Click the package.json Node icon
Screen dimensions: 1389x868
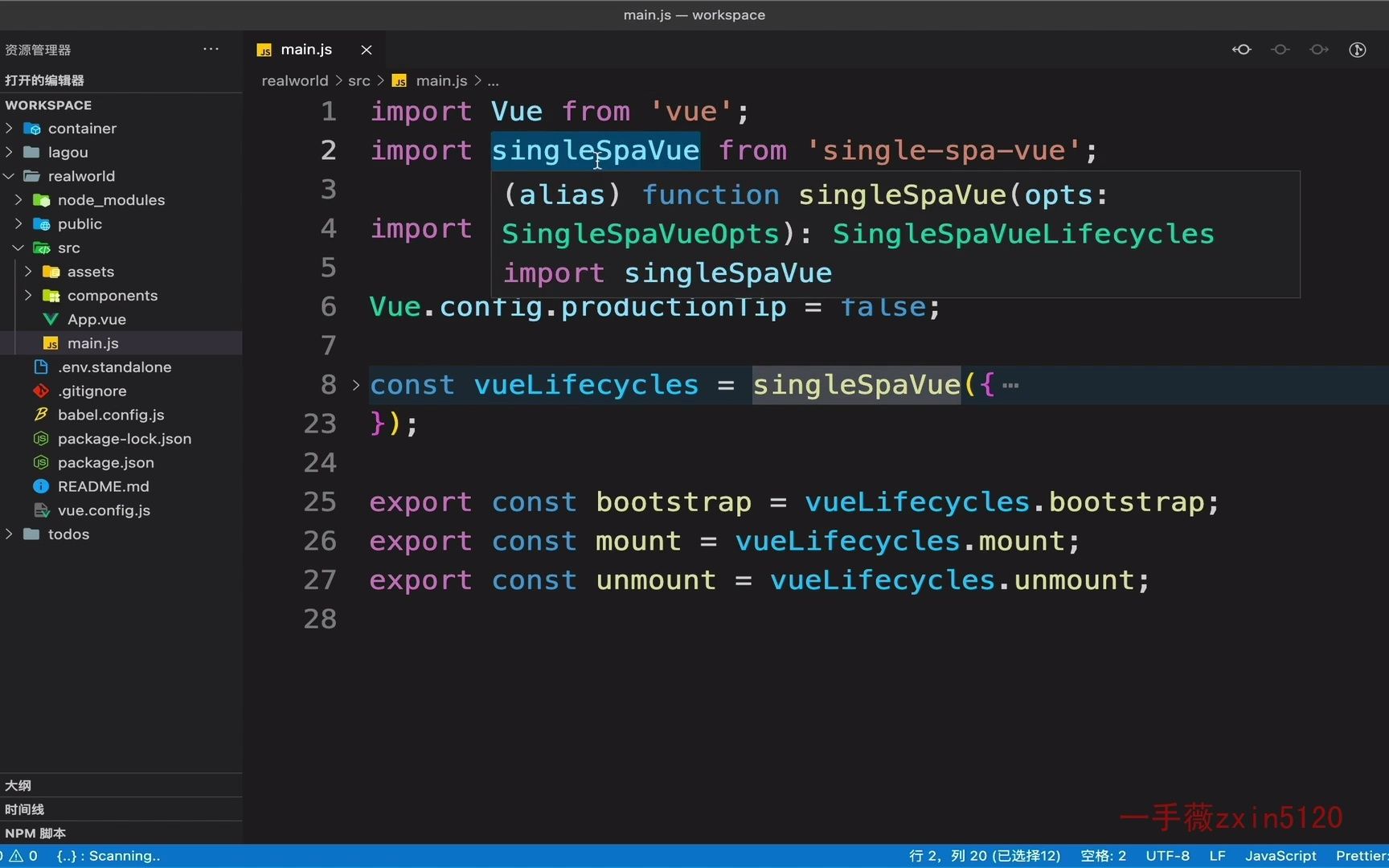[x=41, y=463]
